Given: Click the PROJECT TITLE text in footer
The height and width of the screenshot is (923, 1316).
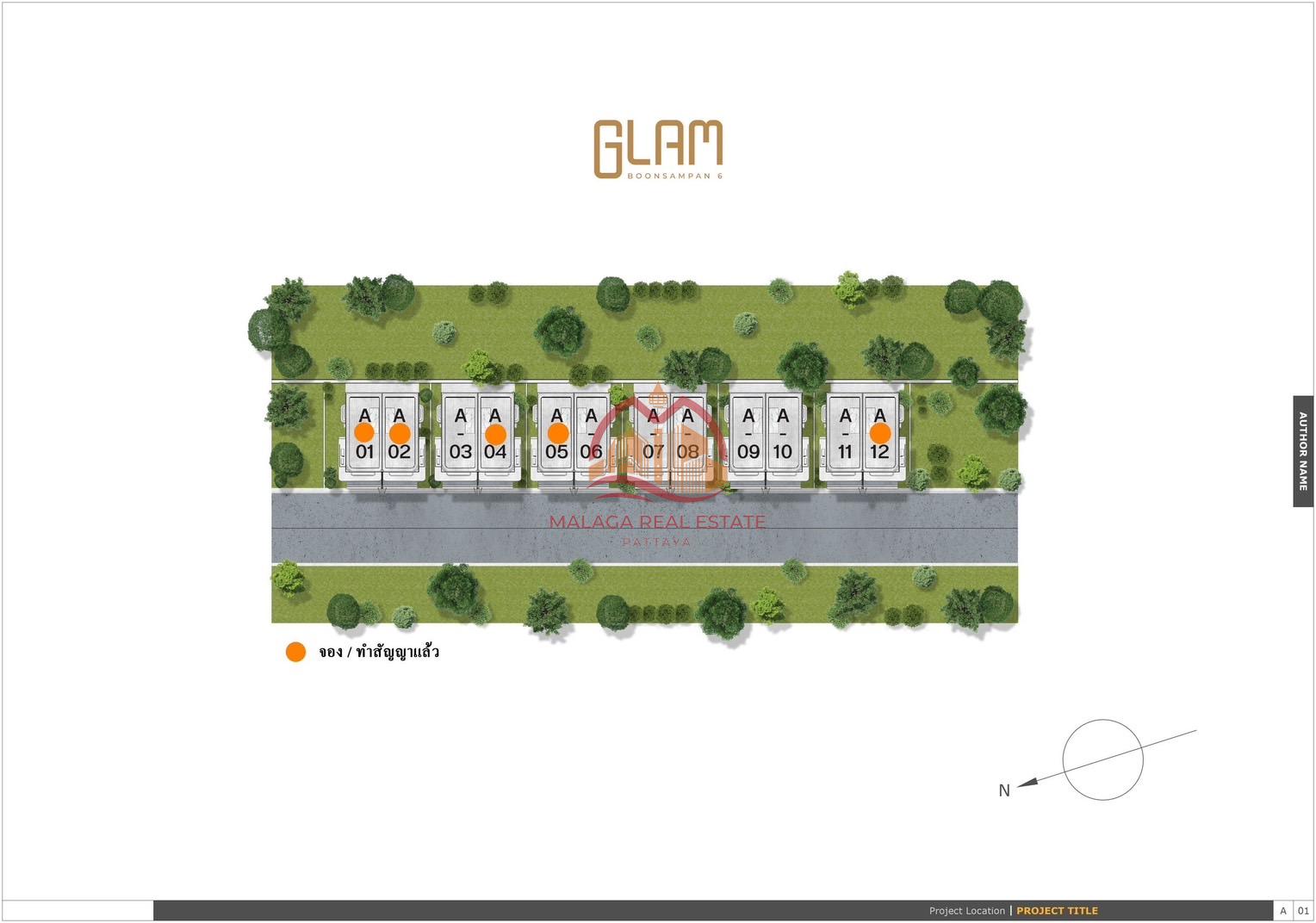Looking at the screenshot, I should pos(1058,911).
